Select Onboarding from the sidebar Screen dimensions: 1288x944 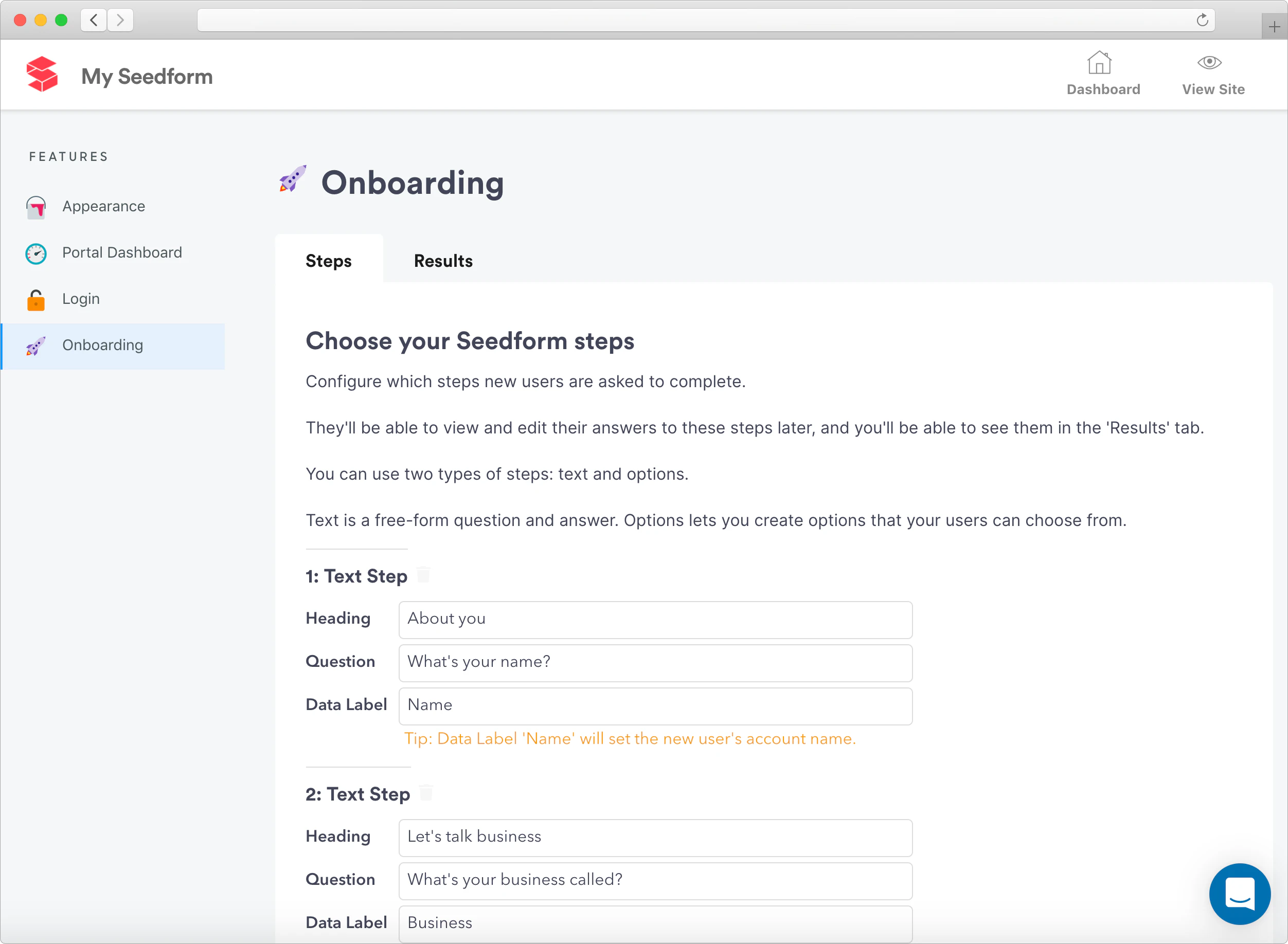click(102, 345)
